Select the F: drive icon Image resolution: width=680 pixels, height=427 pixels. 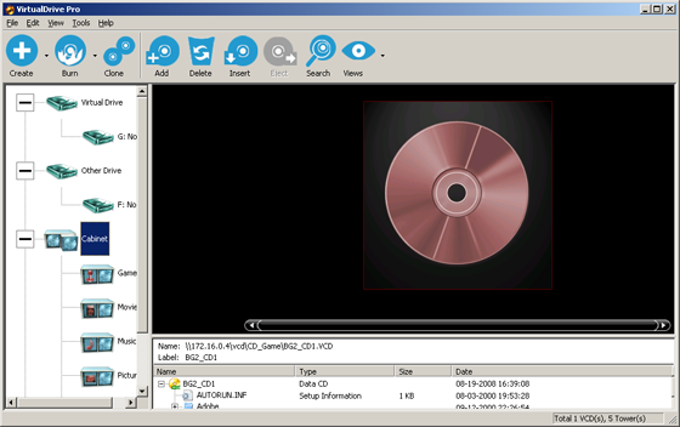tap(98, 205)
